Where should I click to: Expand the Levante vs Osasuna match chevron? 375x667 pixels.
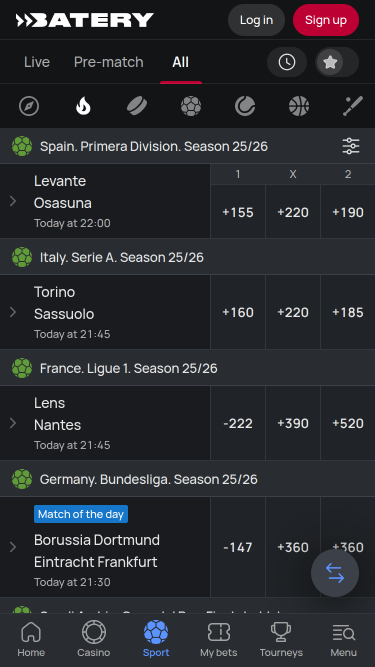[x=13, y=201]
